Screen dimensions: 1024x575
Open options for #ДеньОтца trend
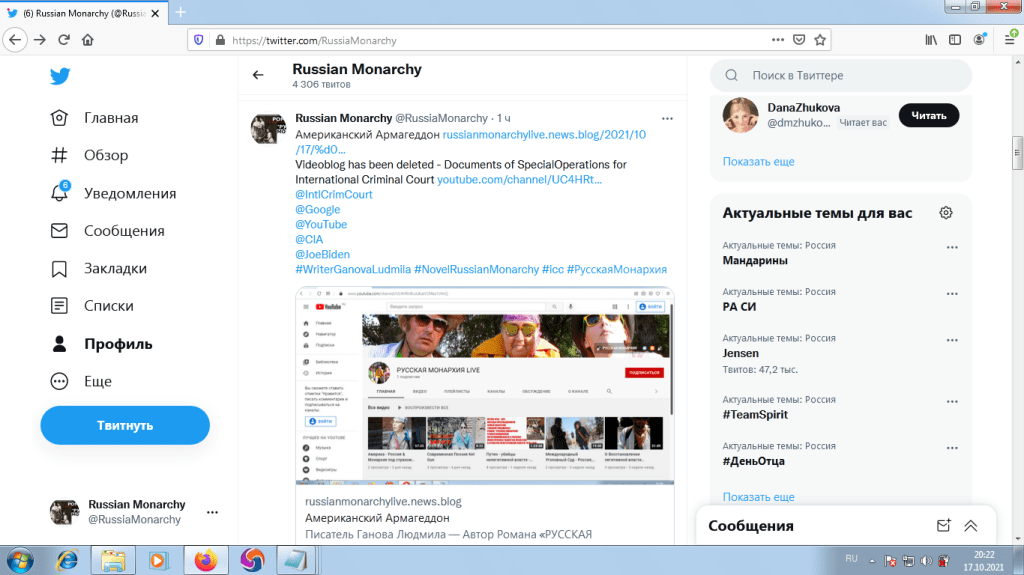952,448
